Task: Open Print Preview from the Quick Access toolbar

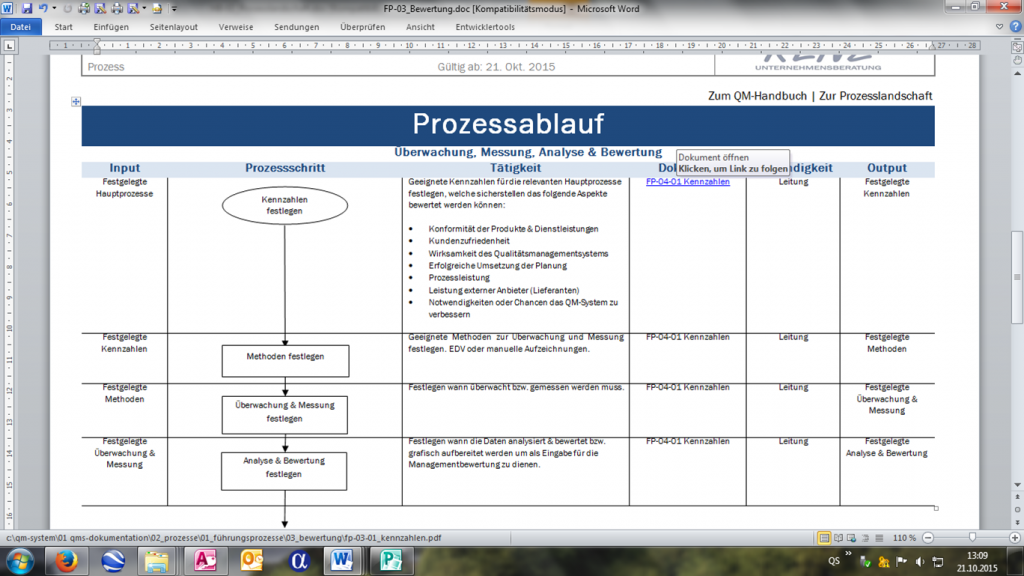Action: [100, 10]
